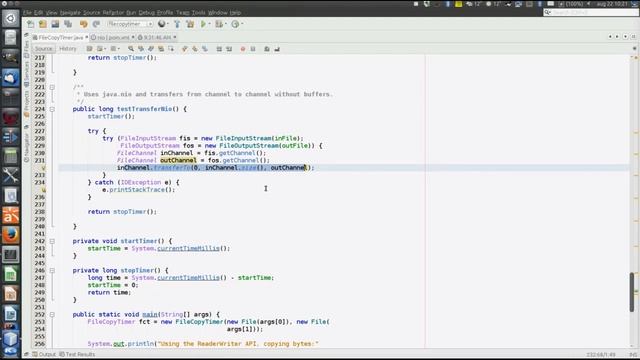Open the project configuration combo box
The height and width of the screenshot is (360, 640).
coord(130,24)
